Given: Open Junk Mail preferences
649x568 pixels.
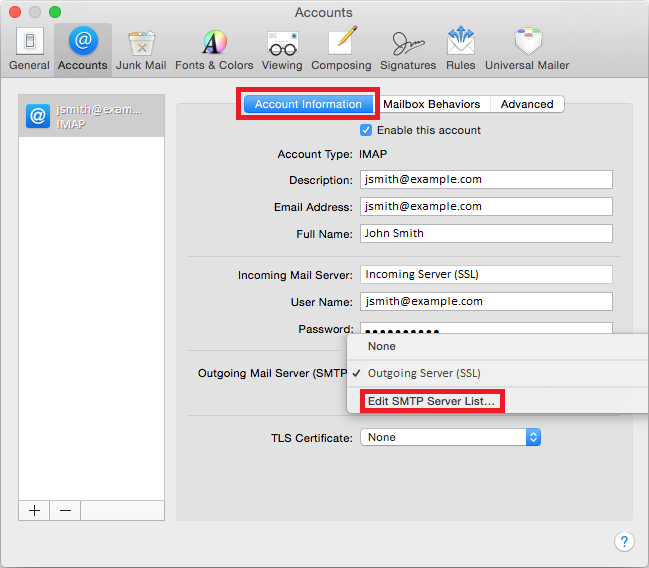Looking at the screenshot, I should coord(141,49).
